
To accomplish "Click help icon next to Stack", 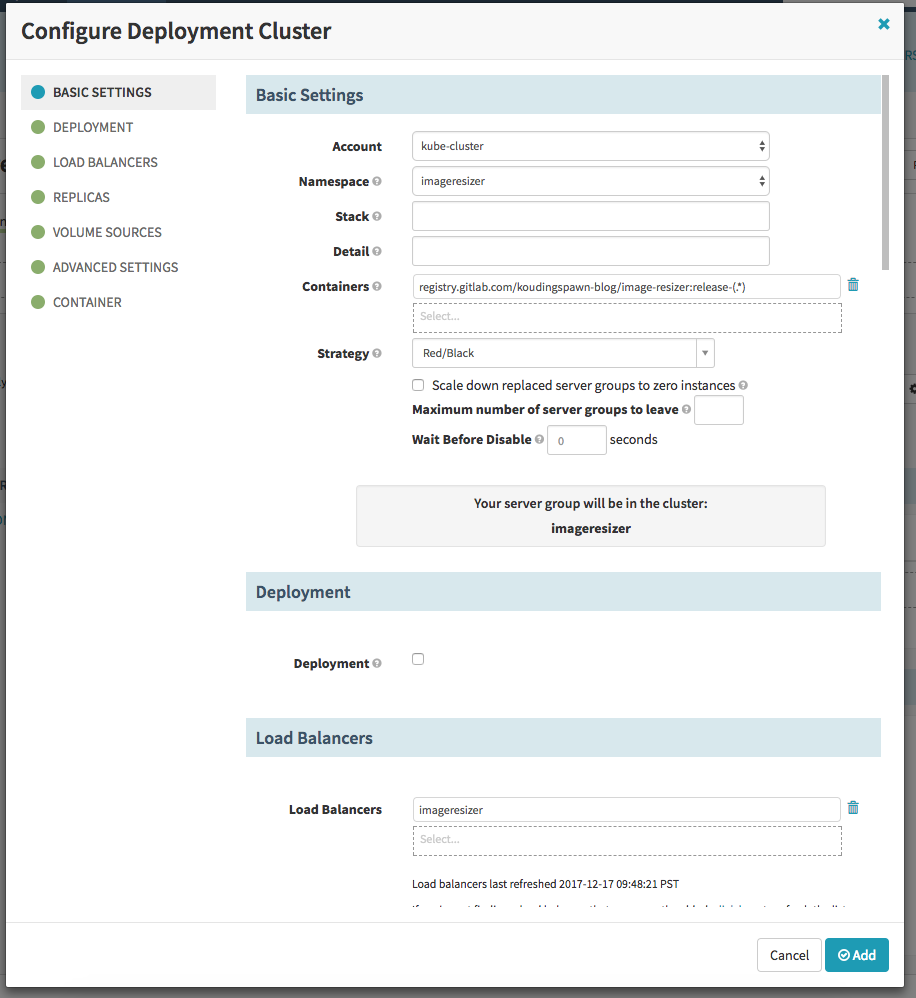I will (377, 217).
